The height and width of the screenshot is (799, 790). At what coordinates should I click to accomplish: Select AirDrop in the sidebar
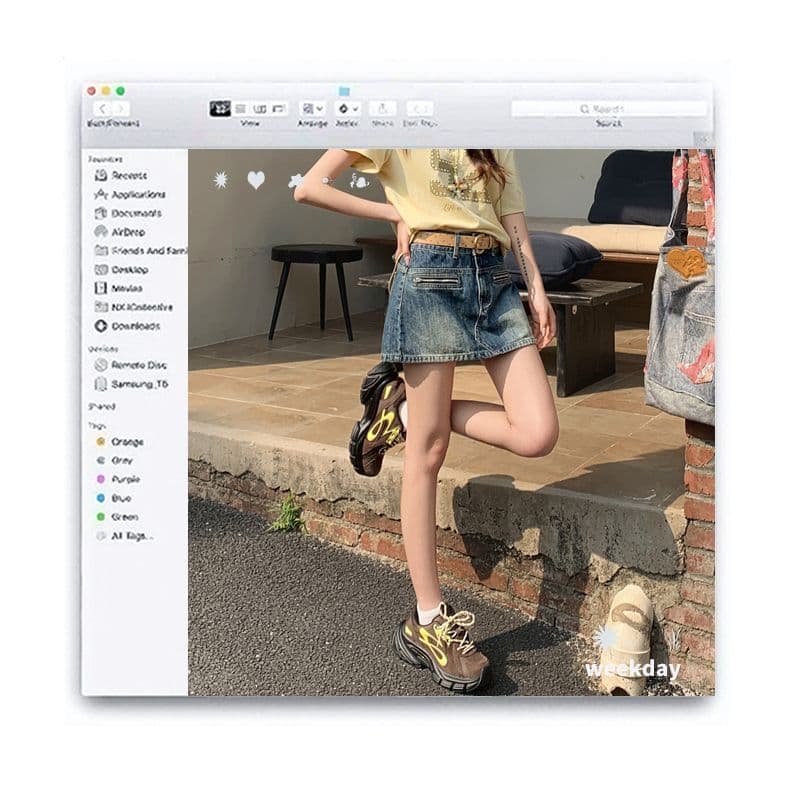[120, 232]
